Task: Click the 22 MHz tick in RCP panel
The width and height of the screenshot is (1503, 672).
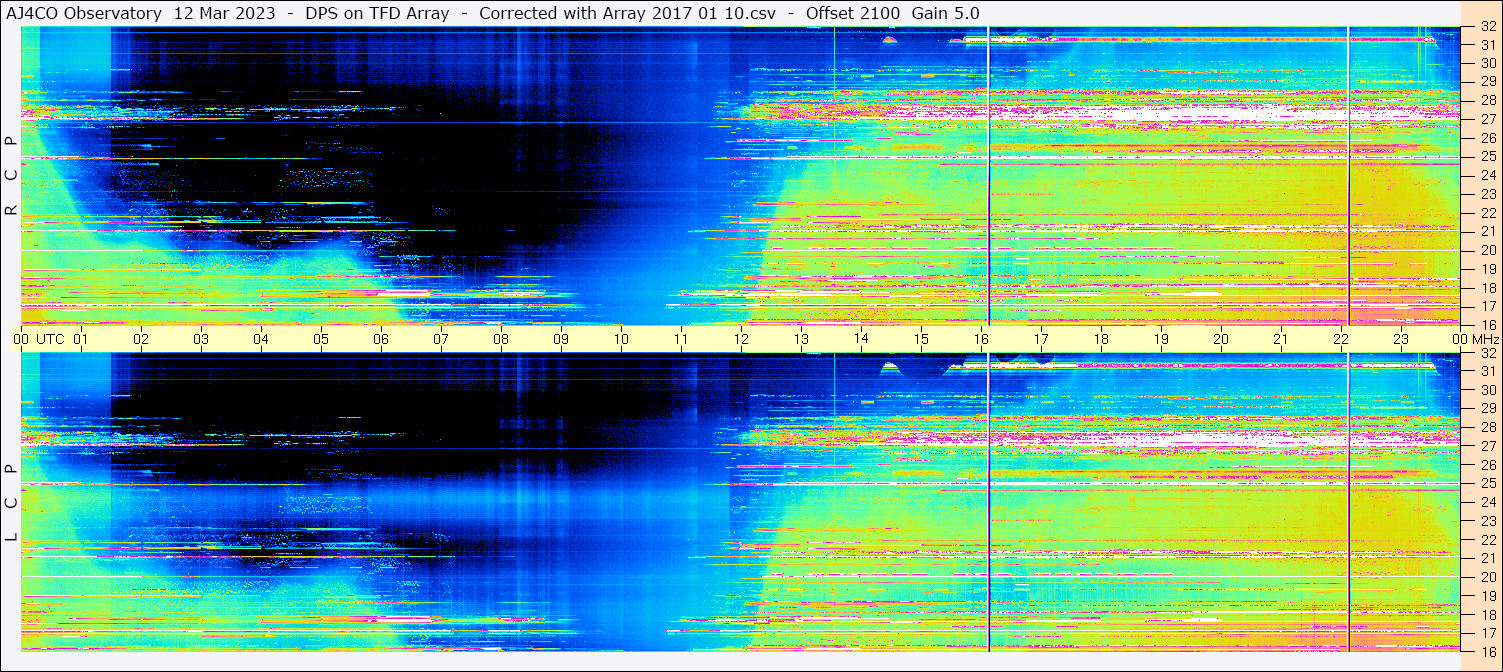Action: [x=1487, y=213]
